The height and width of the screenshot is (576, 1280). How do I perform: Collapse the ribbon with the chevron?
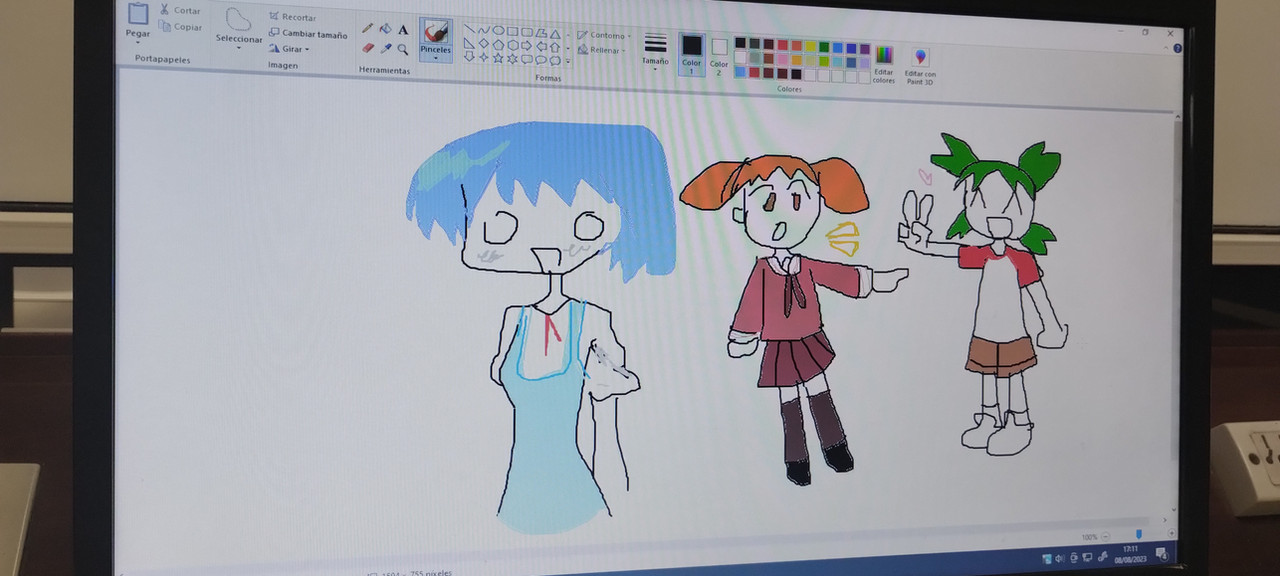click(1165, 47)
